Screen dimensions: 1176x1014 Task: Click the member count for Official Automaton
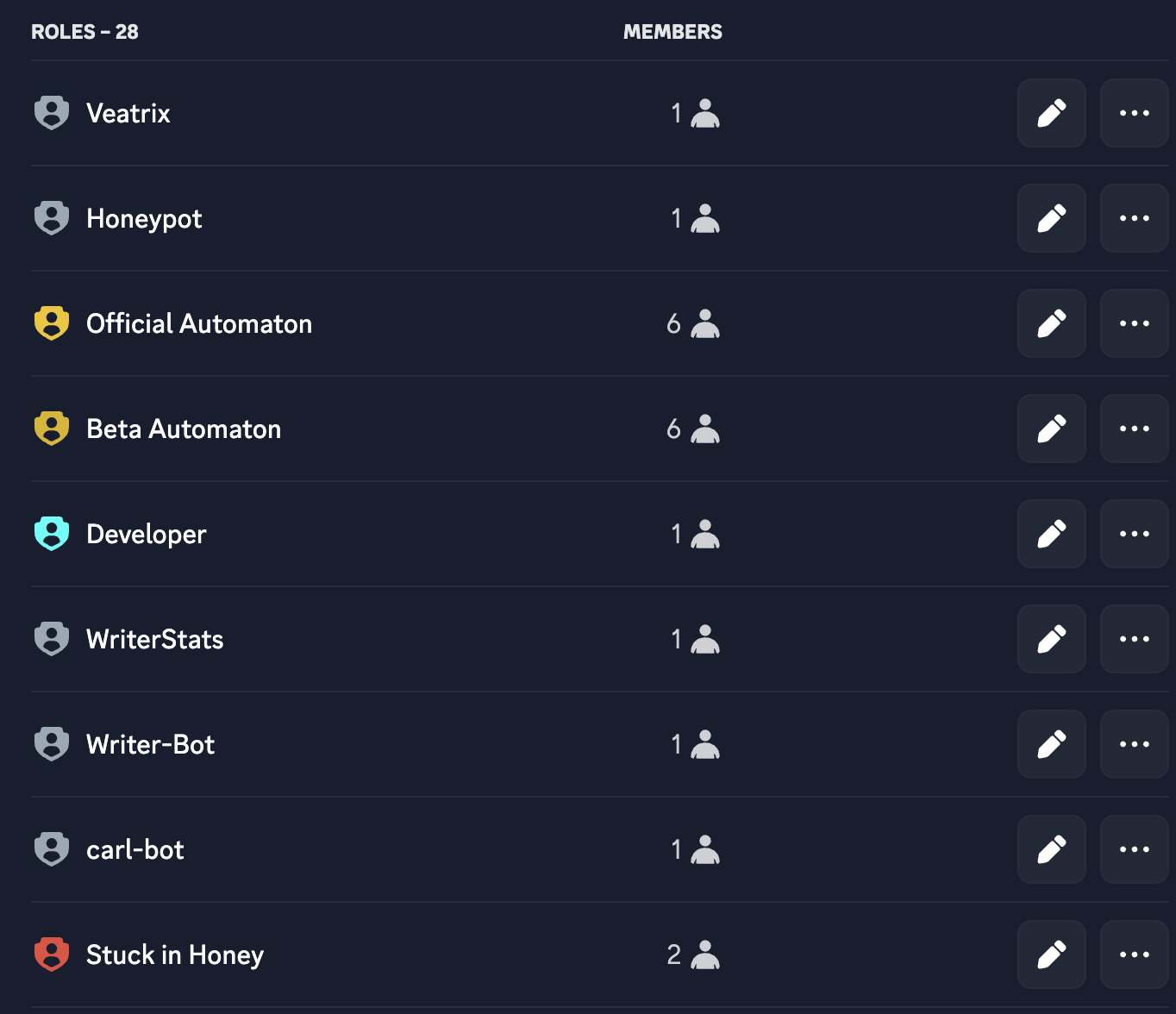coord(675,323)
